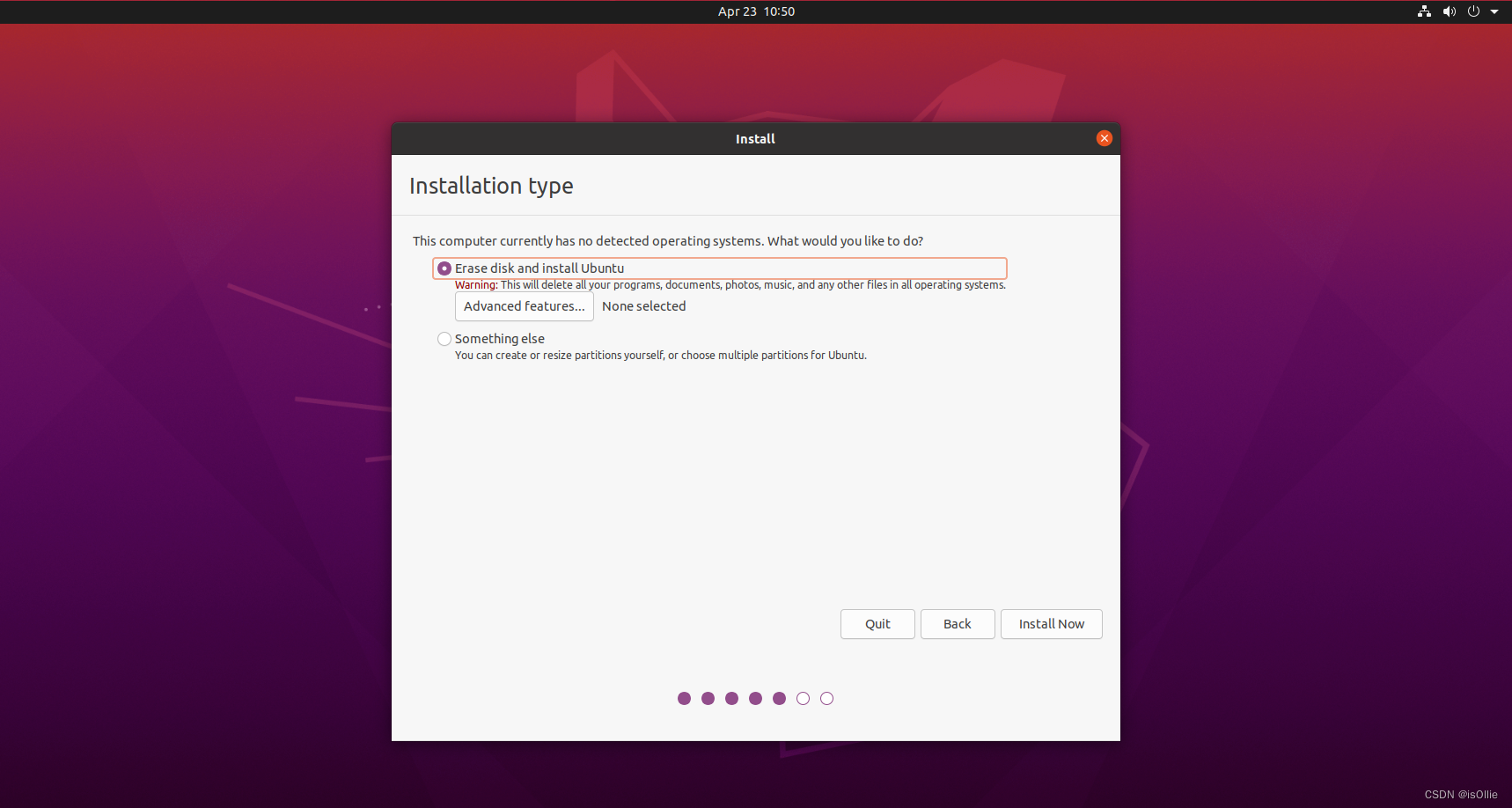The width and height of the screenshot is (1512, 808).
Task: Click the volume speaker icon
Action: coord(1449,11)
